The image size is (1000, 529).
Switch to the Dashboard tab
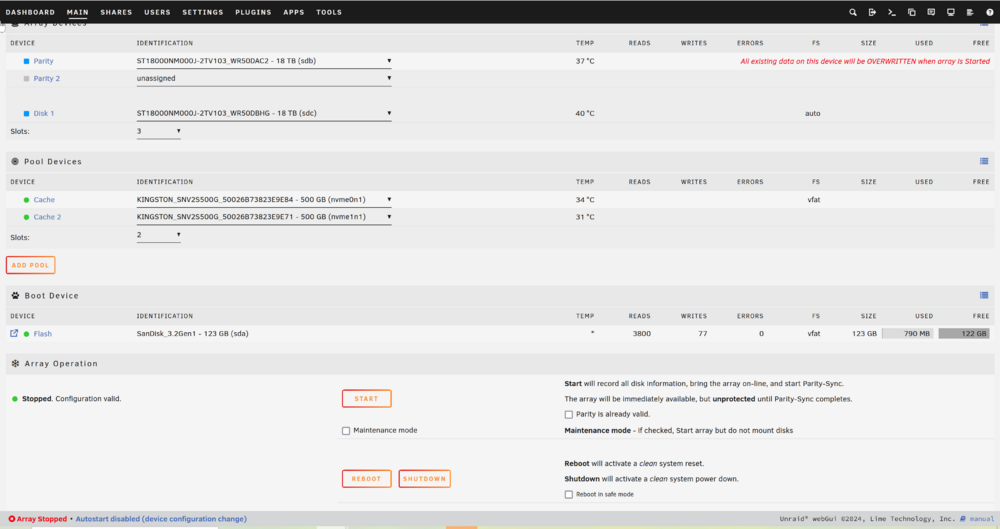(30, 12)
